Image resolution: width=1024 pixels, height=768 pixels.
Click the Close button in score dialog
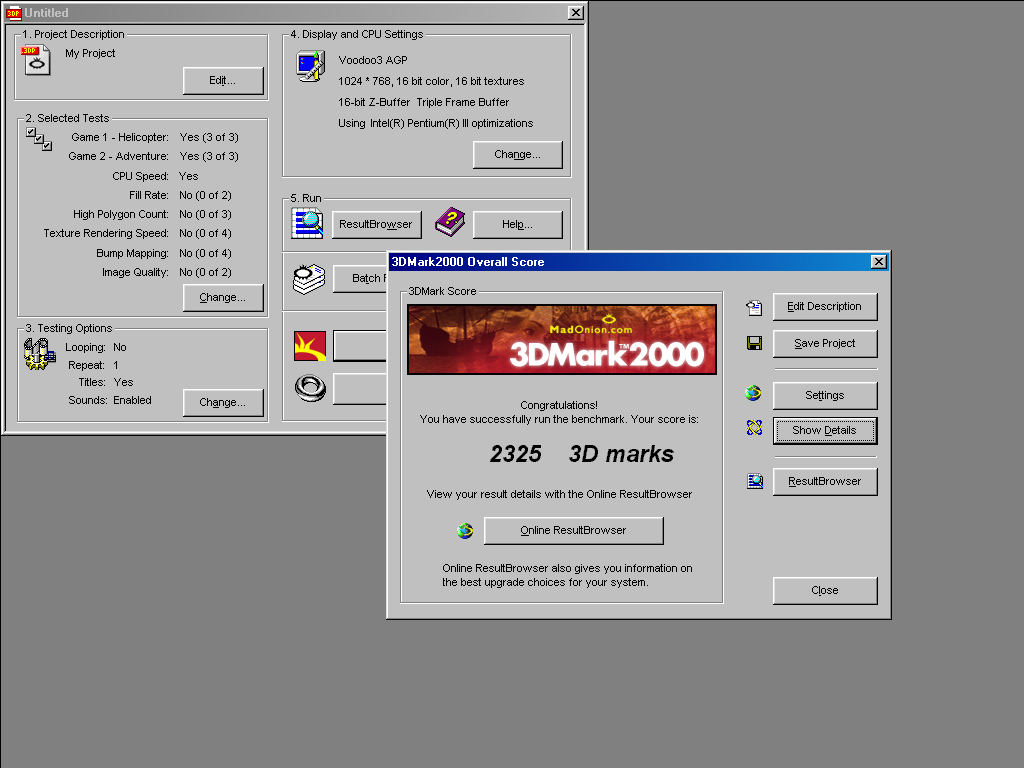click(x=825, y=590)
